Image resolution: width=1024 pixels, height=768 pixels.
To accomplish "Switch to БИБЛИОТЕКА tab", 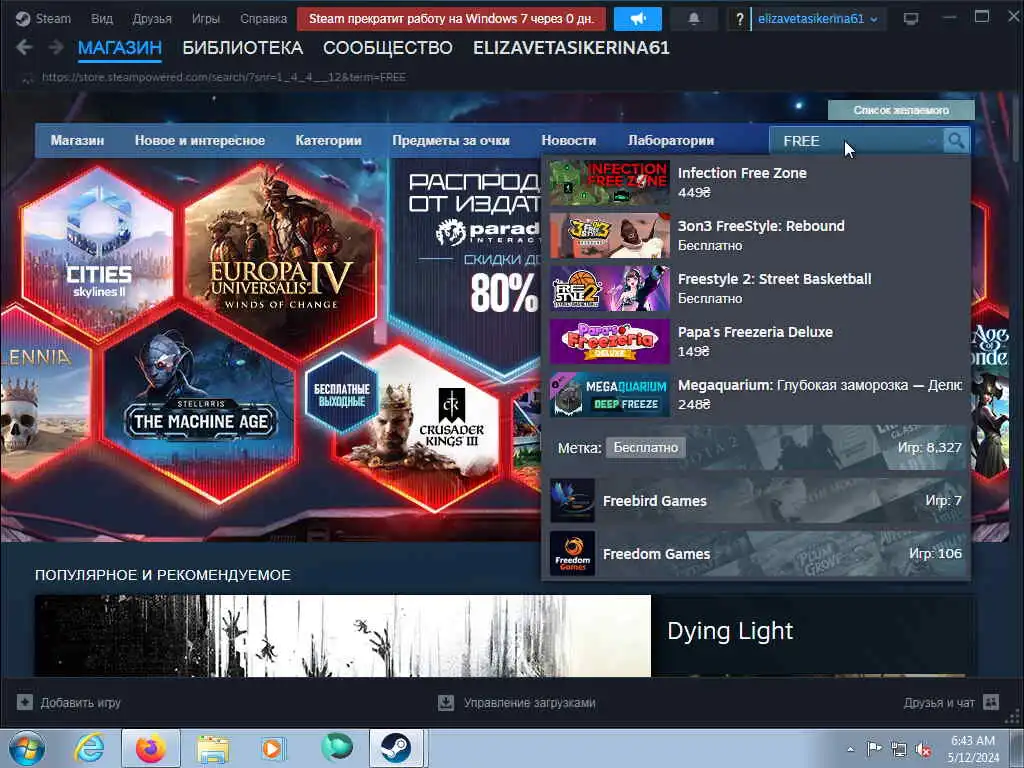I will pyautogui.click(x=242, y=48).
